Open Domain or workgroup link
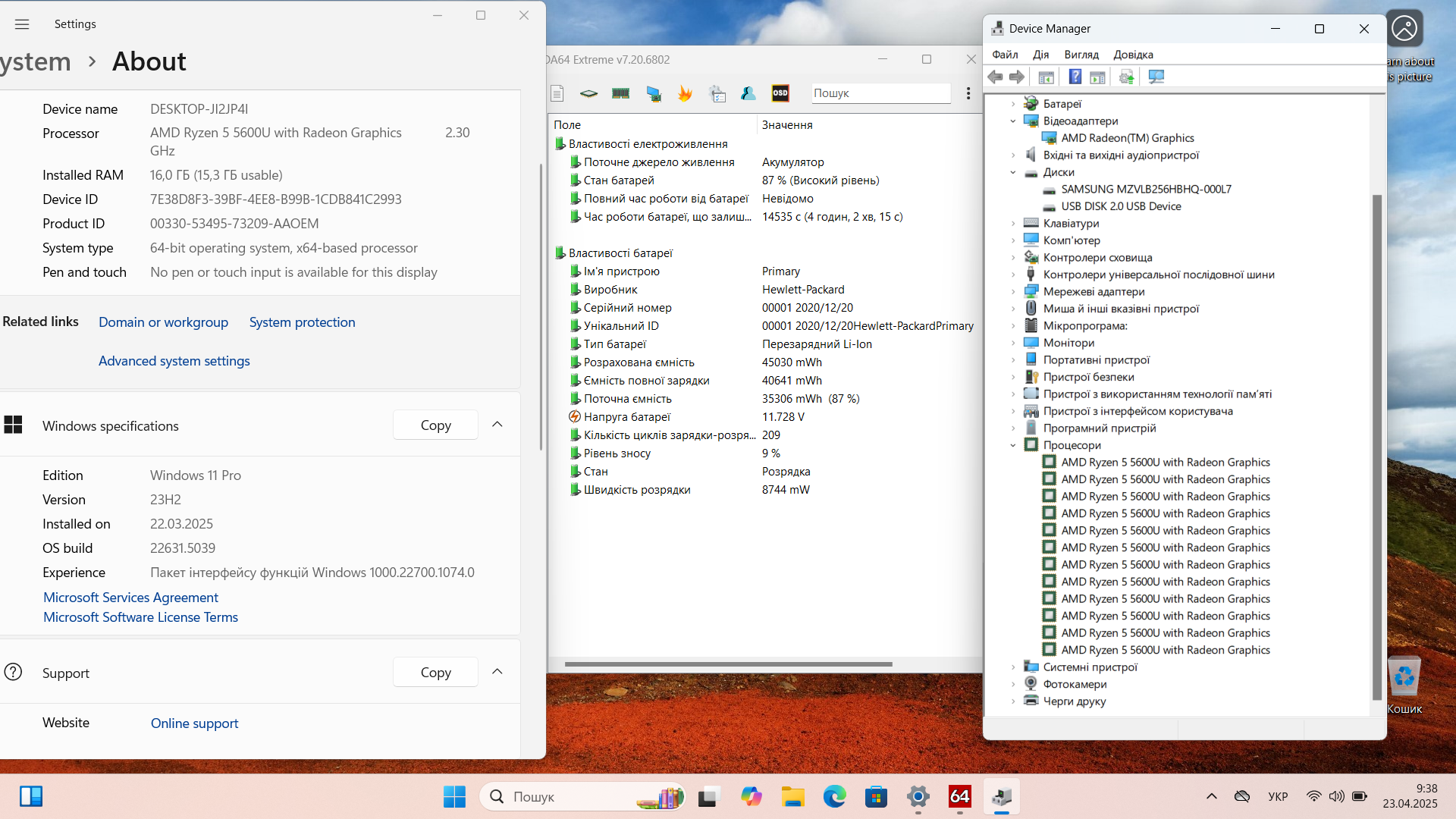 pos(163,322)
